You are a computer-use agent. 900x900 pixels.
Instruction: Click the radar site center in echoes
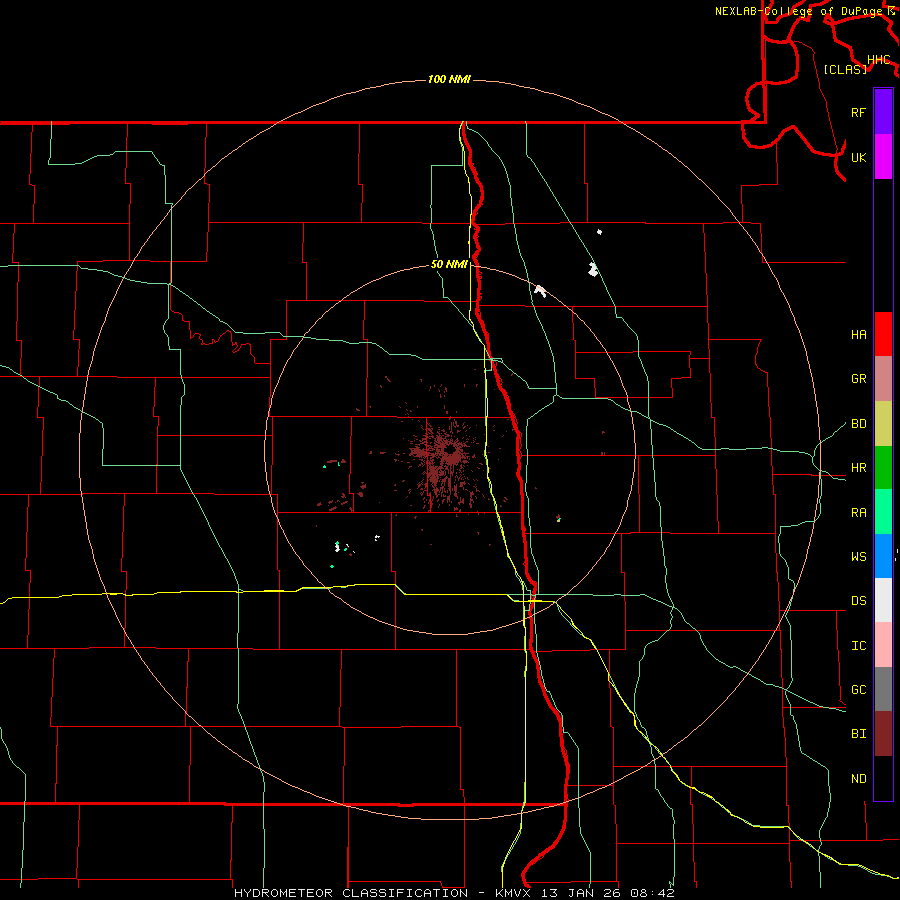(x=450, y=450)
